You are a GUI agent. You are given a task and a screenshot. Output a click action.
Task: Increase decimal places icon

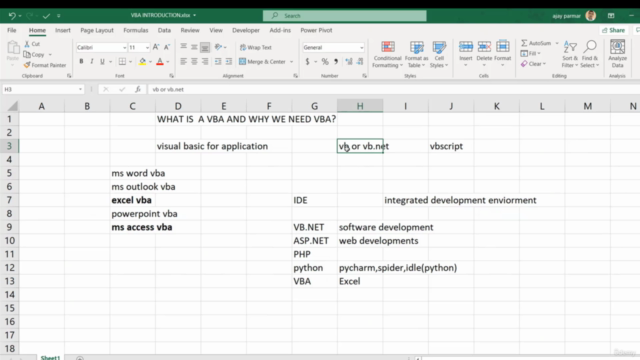coord(349,62)
